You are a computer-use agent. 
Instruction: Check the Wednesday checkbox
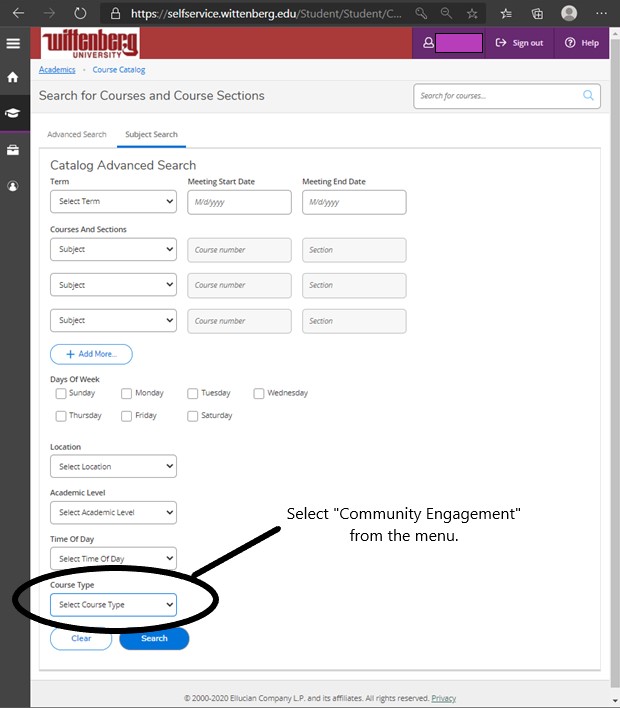pos(259,393)
